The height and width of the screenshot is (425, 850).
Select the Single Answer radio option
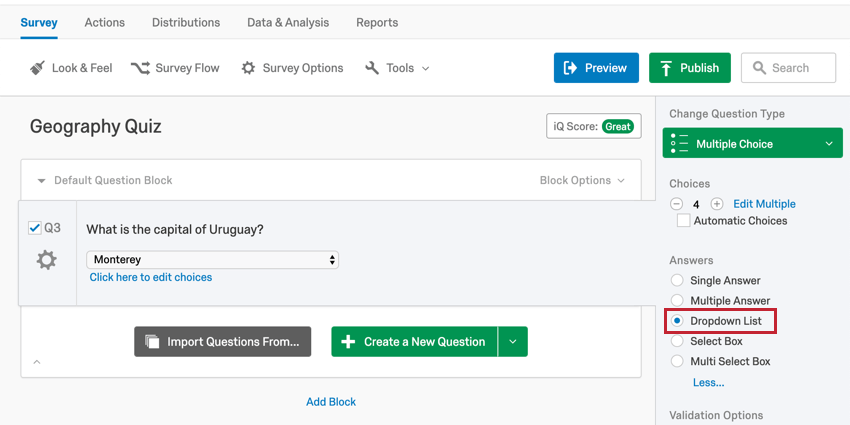pyautogui.click(x=677, y=280)
